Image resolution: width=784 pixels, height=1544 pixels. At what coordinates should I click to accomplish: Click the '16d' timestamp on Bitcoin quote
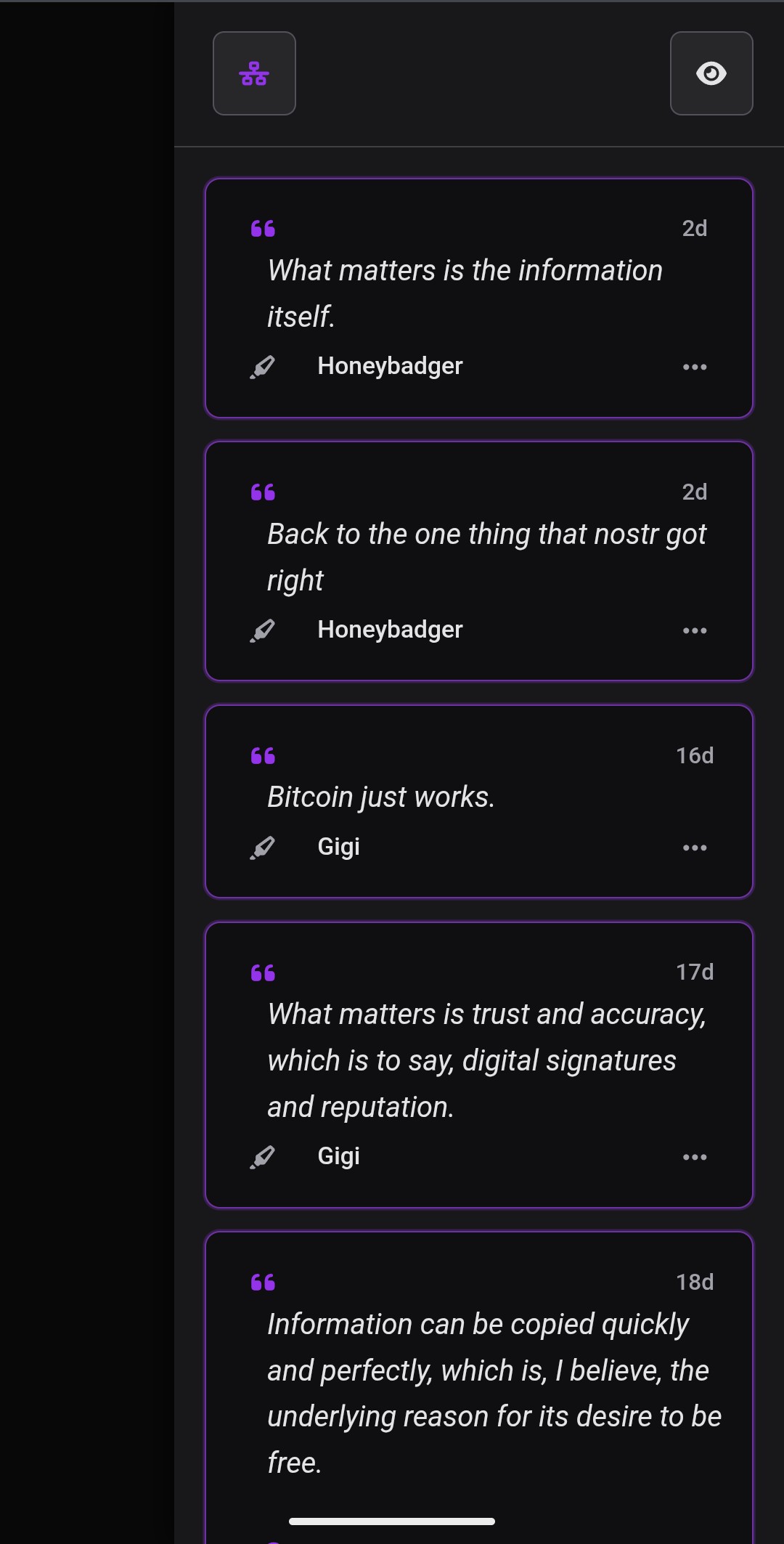click(695, 756)
